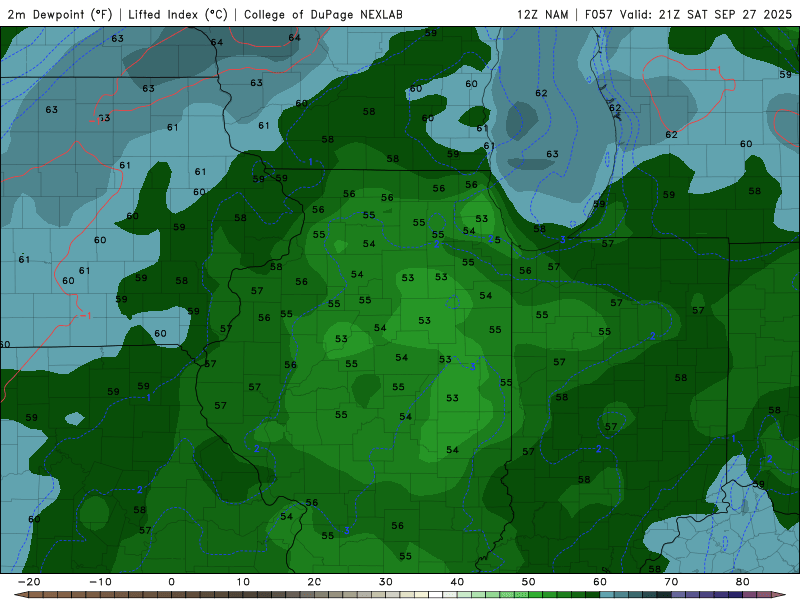This screenshot has height=600, width=800.
Task: Click the 60 label on the color scale
Action: coord(600,582)
